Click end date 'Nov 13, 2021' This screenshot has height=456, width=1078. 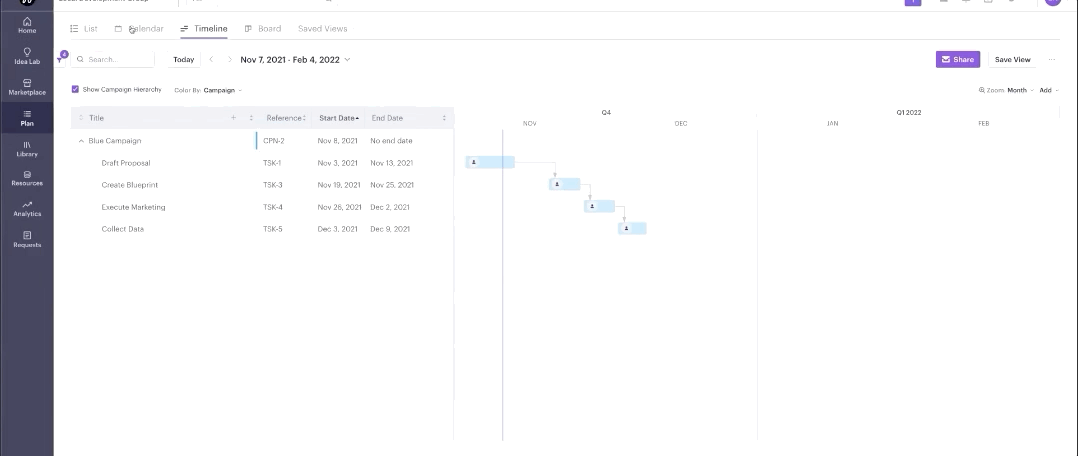(x=391, y=163)
